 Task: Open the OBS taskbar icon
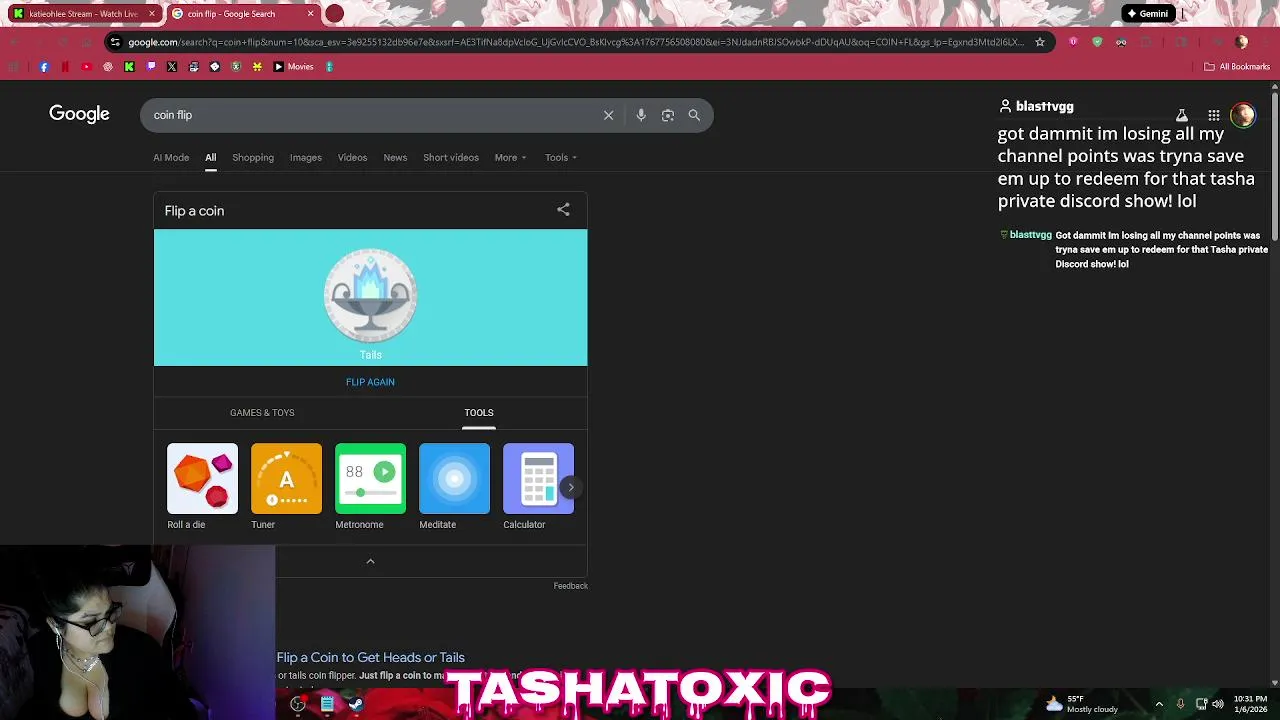coord(298,704)
